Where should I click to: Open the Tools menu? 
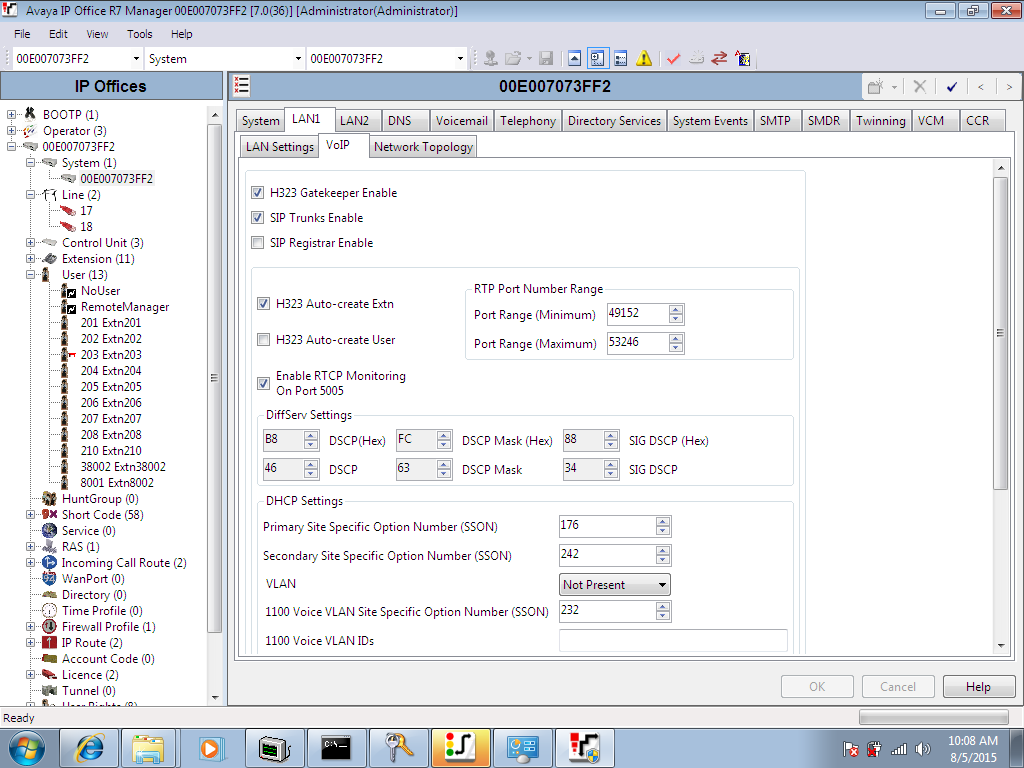[x=139, y=34]
